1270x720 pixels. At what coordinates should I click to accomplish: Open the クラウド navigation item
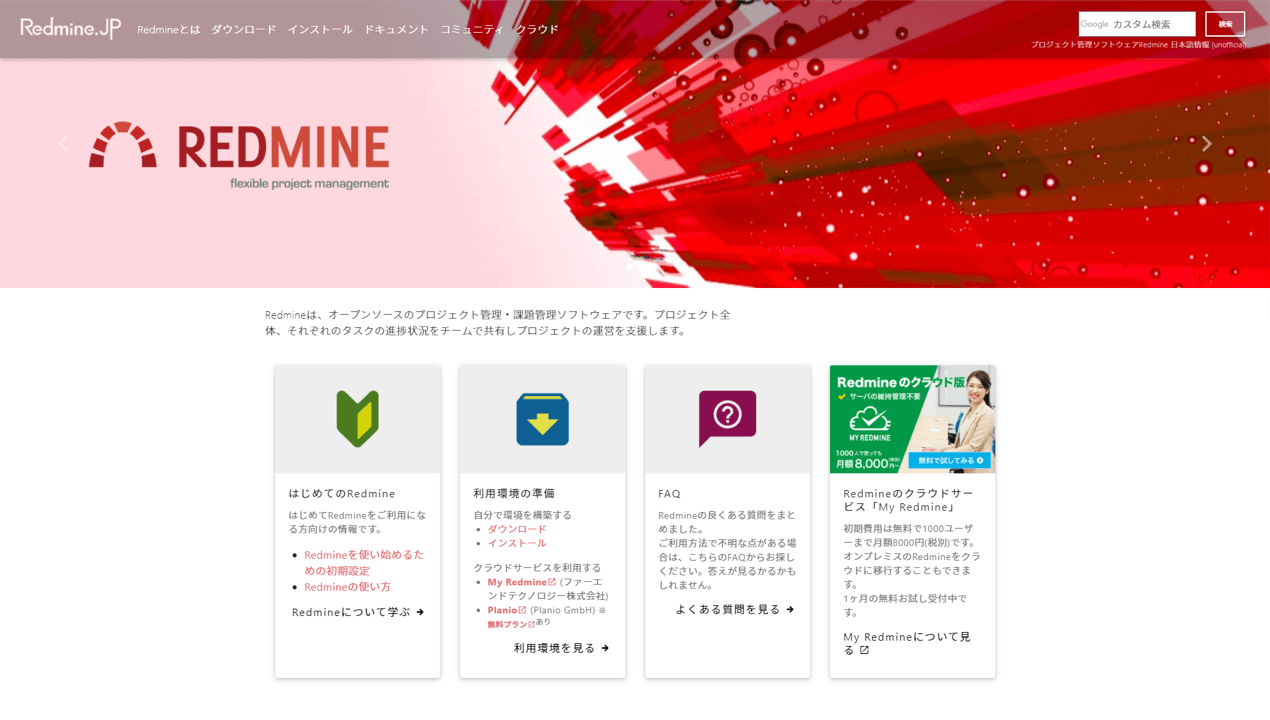coord(537,29)
